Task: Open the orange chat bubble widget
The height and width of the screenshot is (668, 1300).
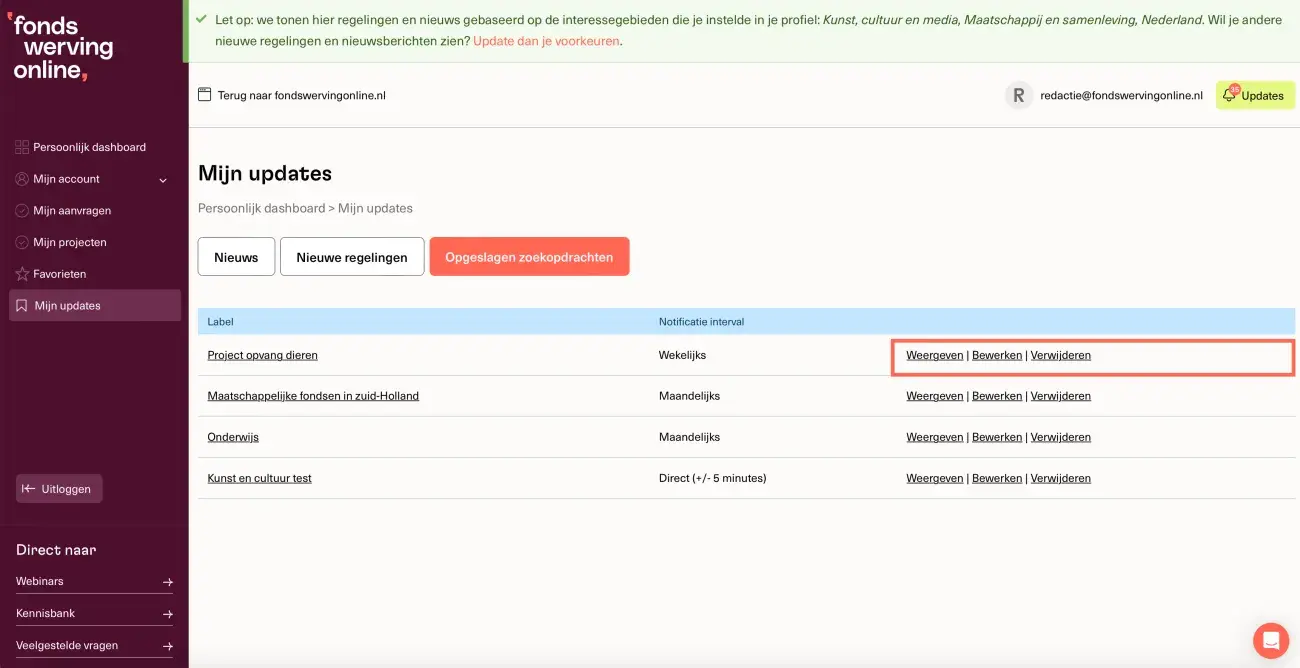Action: click(1271, 640)
